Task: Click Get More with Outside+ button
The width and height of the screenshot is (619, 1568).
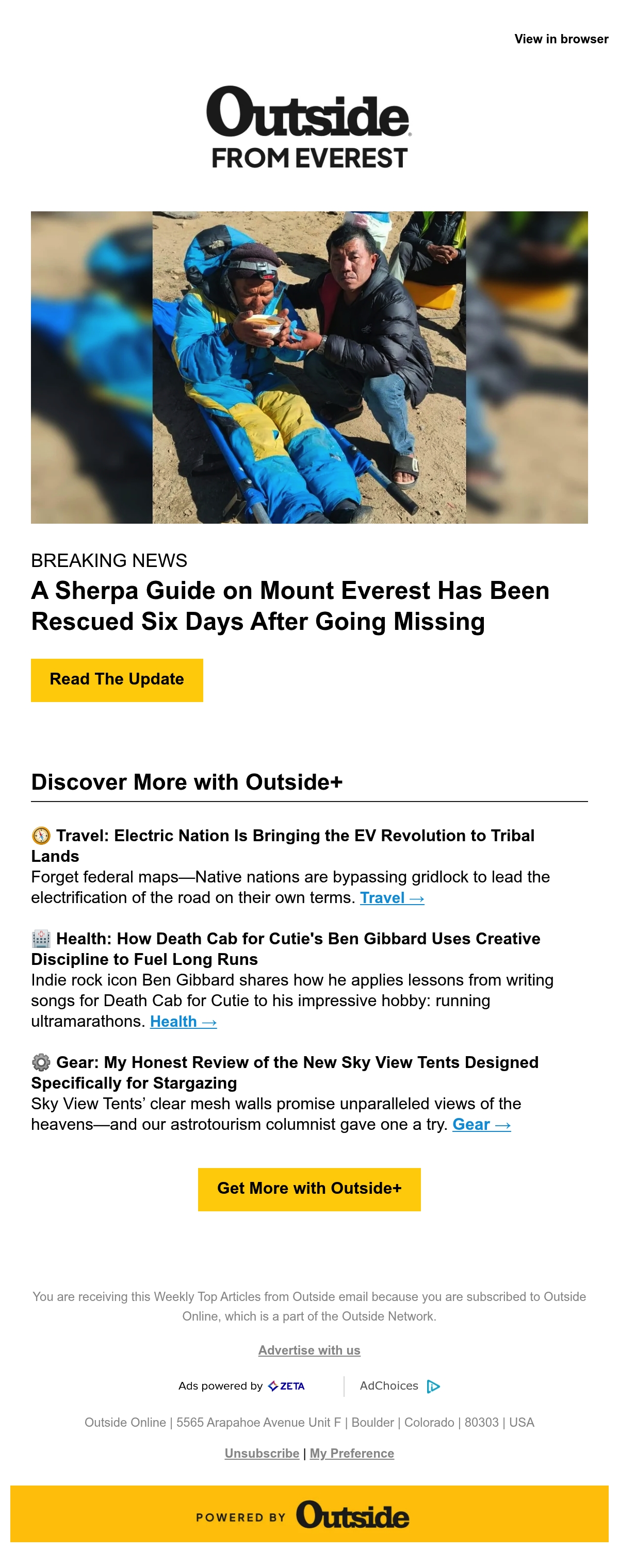Action: click(309, 1189)
